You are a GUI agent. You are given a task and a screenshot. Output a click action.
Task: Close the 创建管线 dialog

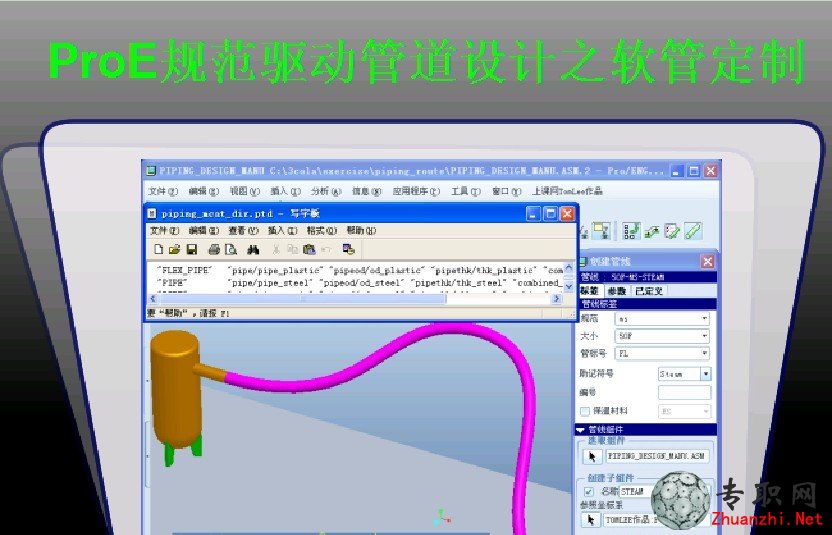[x=707, y=261]
